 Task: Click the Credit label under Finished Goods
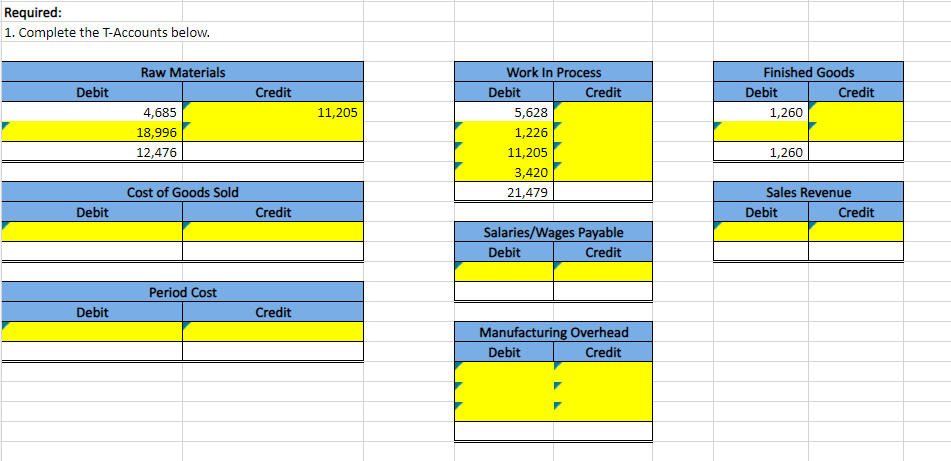(856, 92)
